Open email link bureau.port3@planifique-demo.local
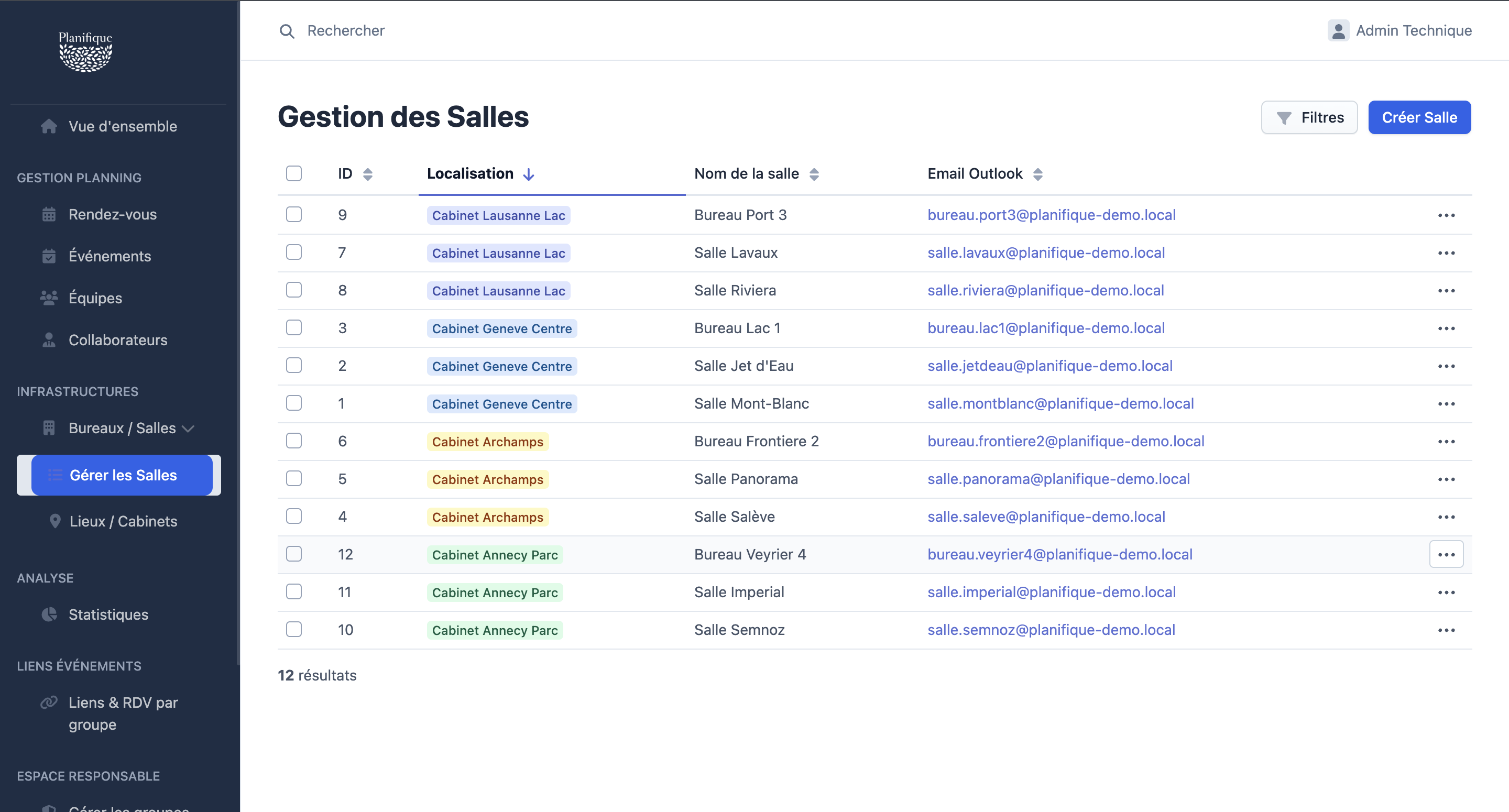 (1051, 215)
